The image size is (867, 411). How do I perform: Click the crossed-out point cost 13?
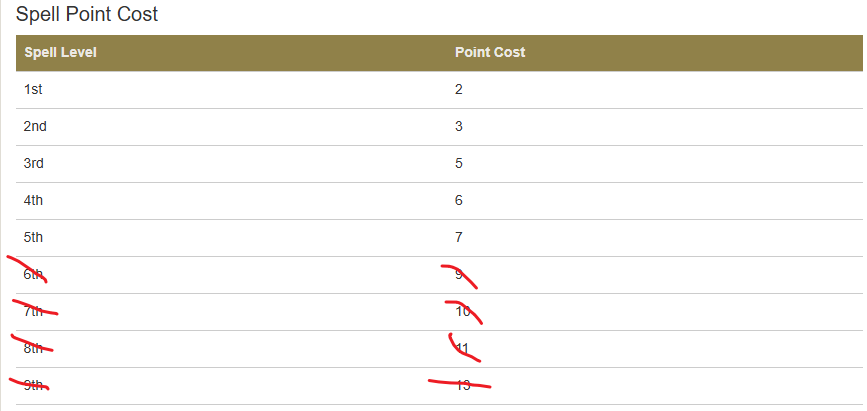tap(462, 385)
